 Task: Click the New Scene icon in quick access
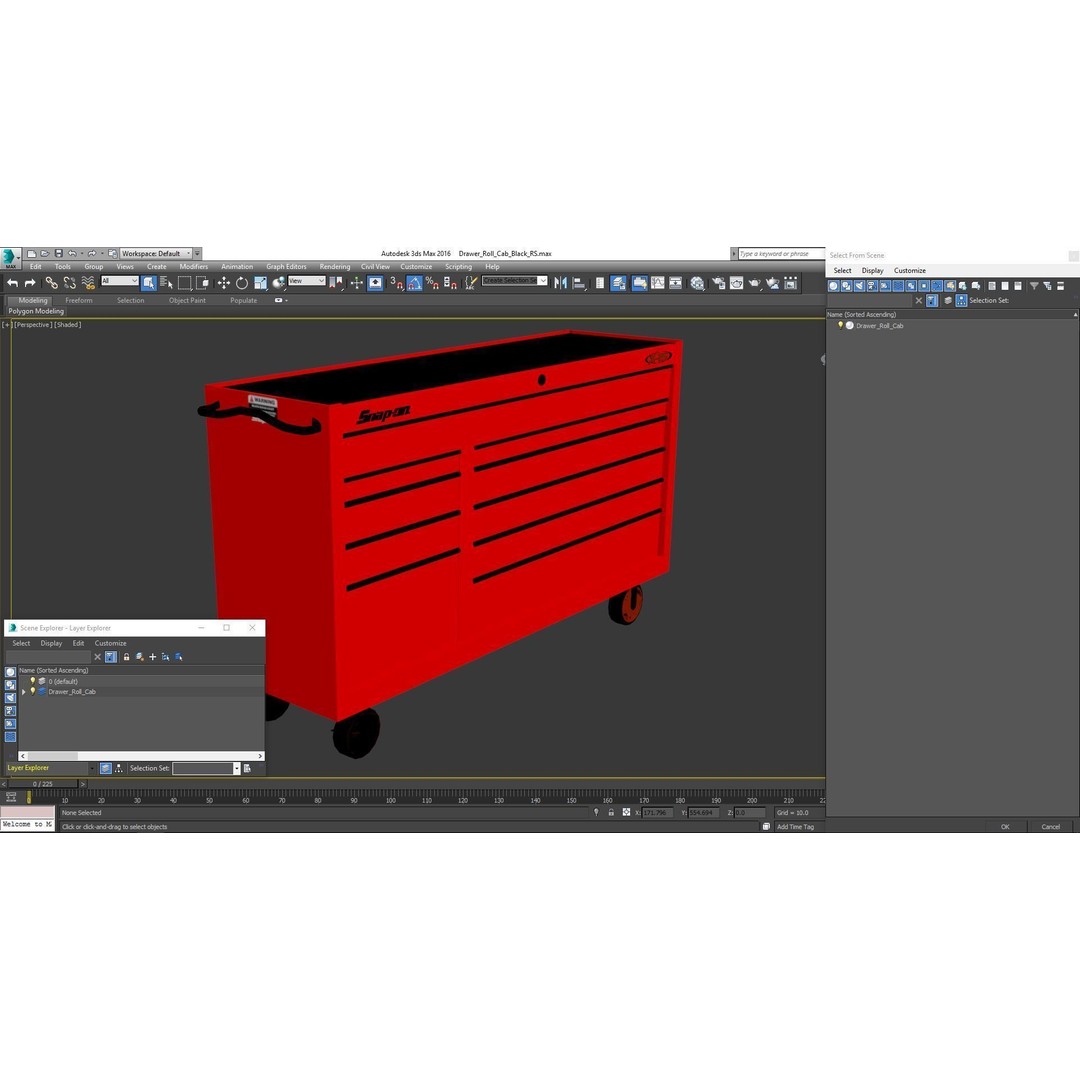pyautogui.click(x=31, y=253)
